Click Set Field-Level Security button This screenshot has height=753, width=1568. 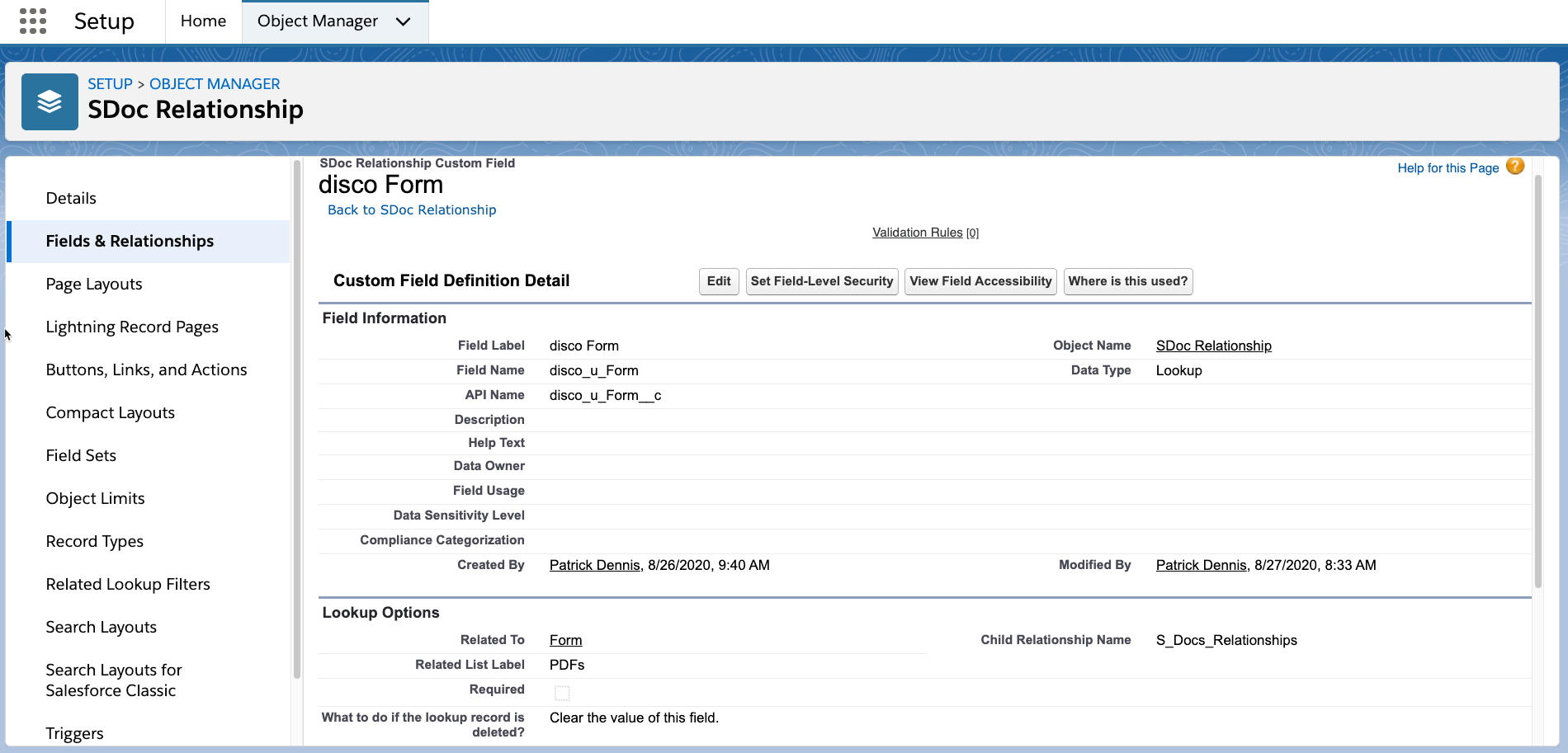click(822, 281)
